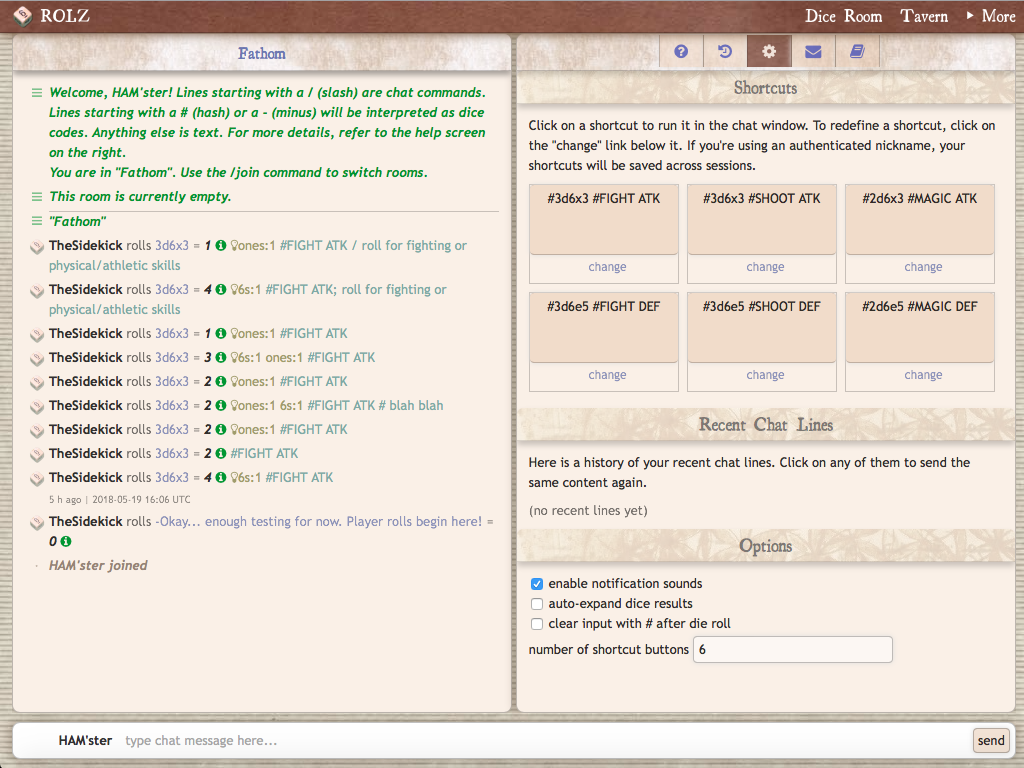1024x768 pixels.
Task: Click the info icon on the first FIGHT ATK roll
Action: point(219,245)
